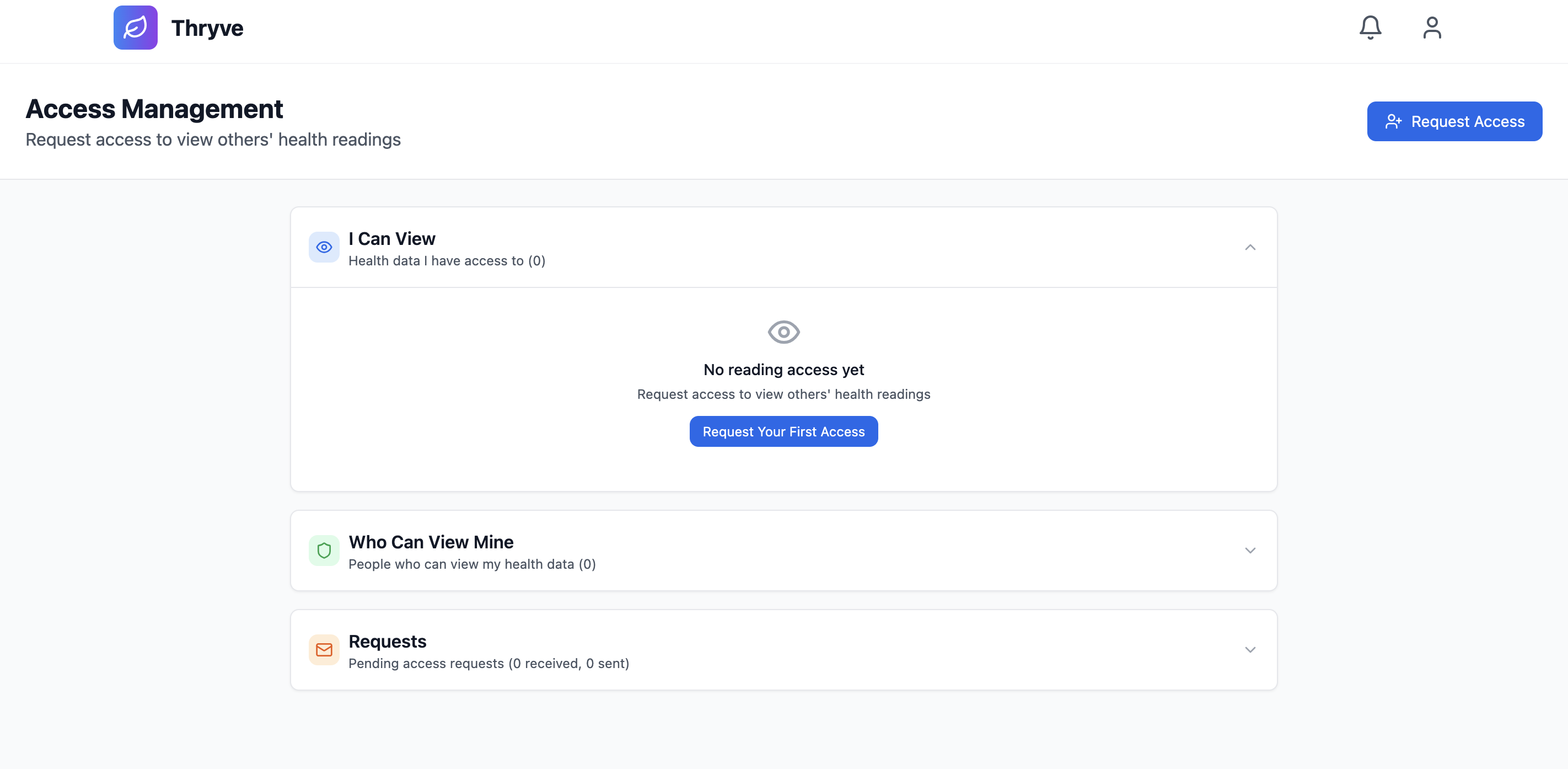Collapse the I Can View section chevron
The image size is (1568, 769).
pyautogui.click(x=1250, y=247)
